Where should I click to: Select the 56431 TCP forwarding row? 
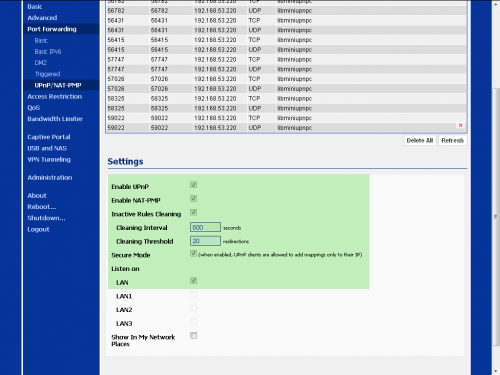click(286, 20)
